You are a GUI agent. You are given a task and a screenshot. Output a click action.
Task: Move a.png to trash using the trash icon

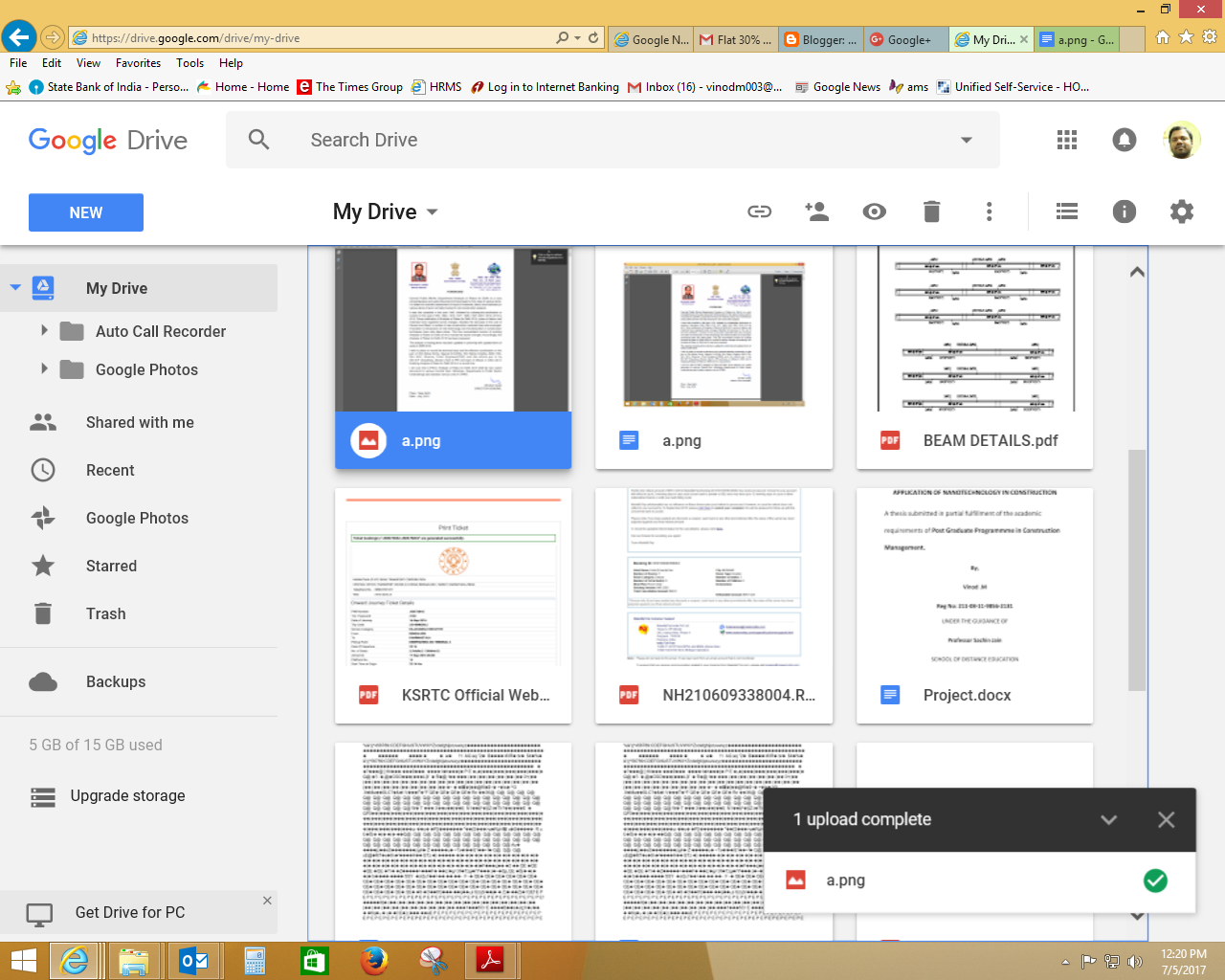(931, 212)
